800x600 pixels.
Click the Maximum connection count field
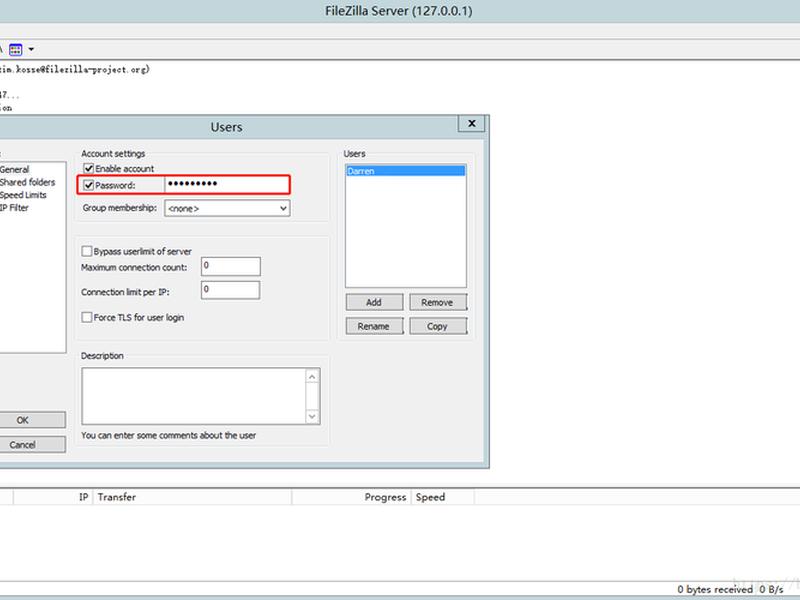pos(231,266)
